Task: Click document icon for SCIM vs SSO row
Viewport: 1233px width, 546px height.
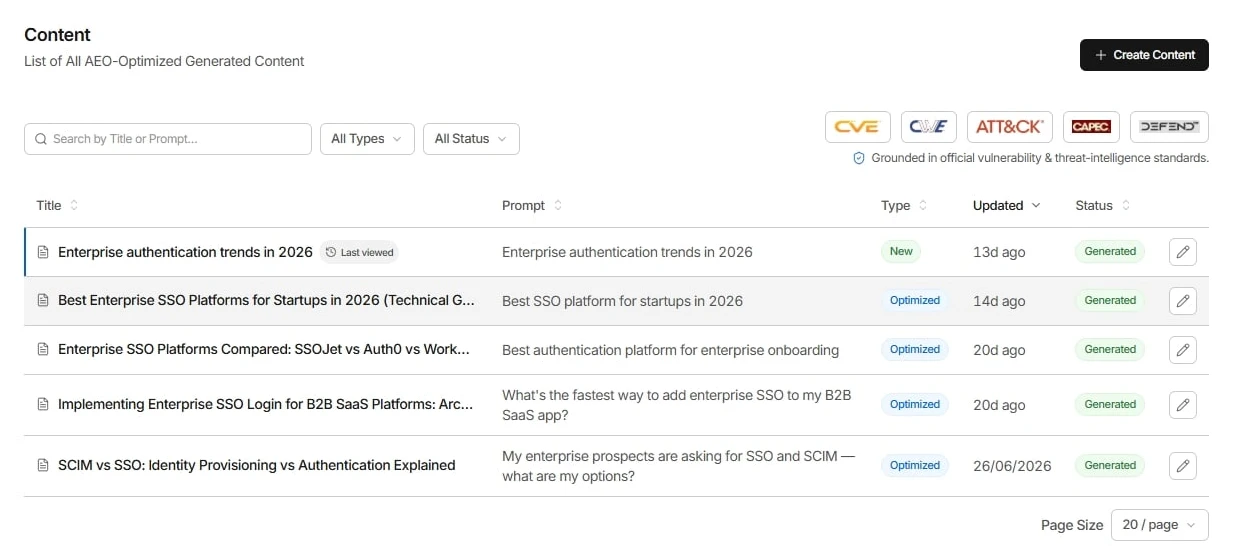Action: [43, 466]
